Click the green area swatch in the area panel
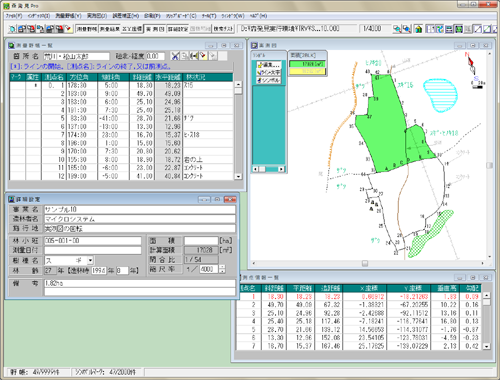This screenshot has height=380, width=500. click(307, 64)
